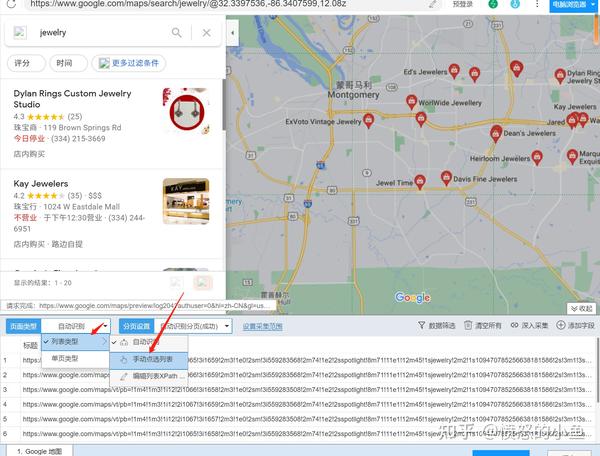Viewport: 600px width, 456px height.
Task: Click the data table vertical scrollbar
Action: point(597,369)
